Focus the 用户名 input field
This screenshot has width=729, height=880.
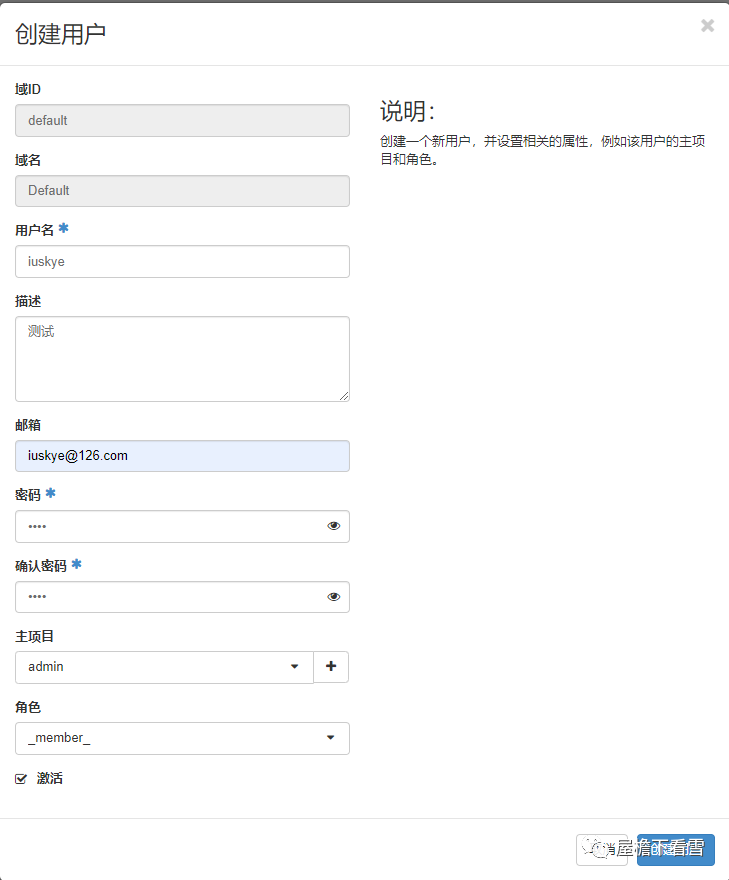click(182, 262)
